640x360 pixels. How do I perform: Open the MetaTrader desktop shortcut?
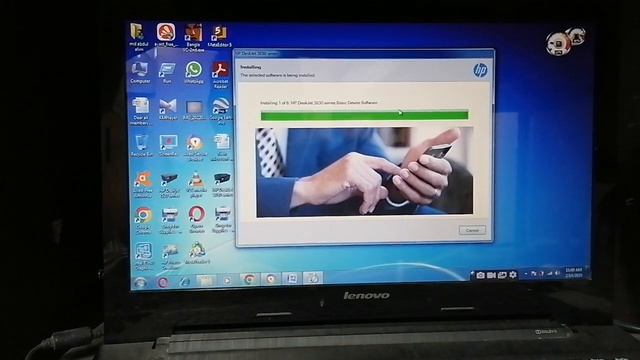tap(198, 253)
